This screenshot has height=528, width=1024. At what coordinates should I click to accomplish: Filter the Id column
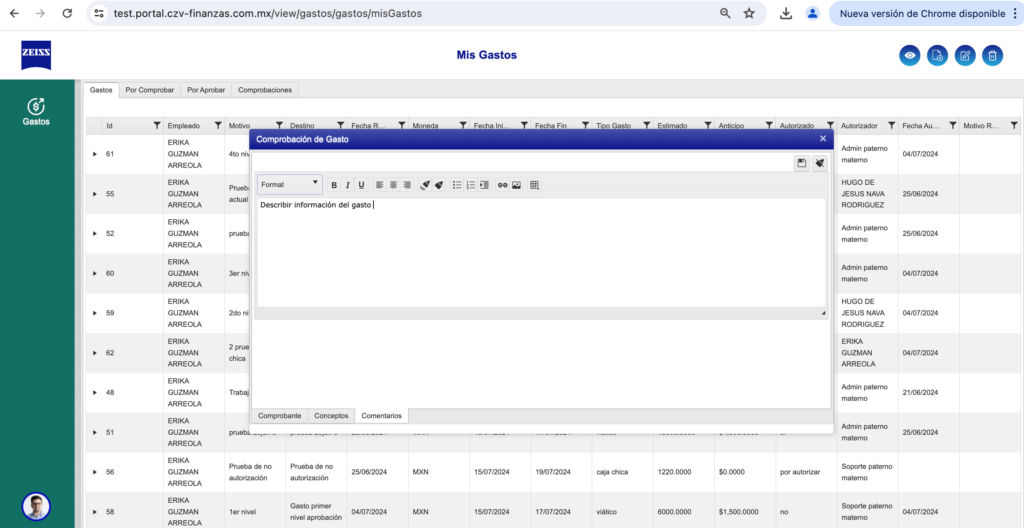[156, 125]
